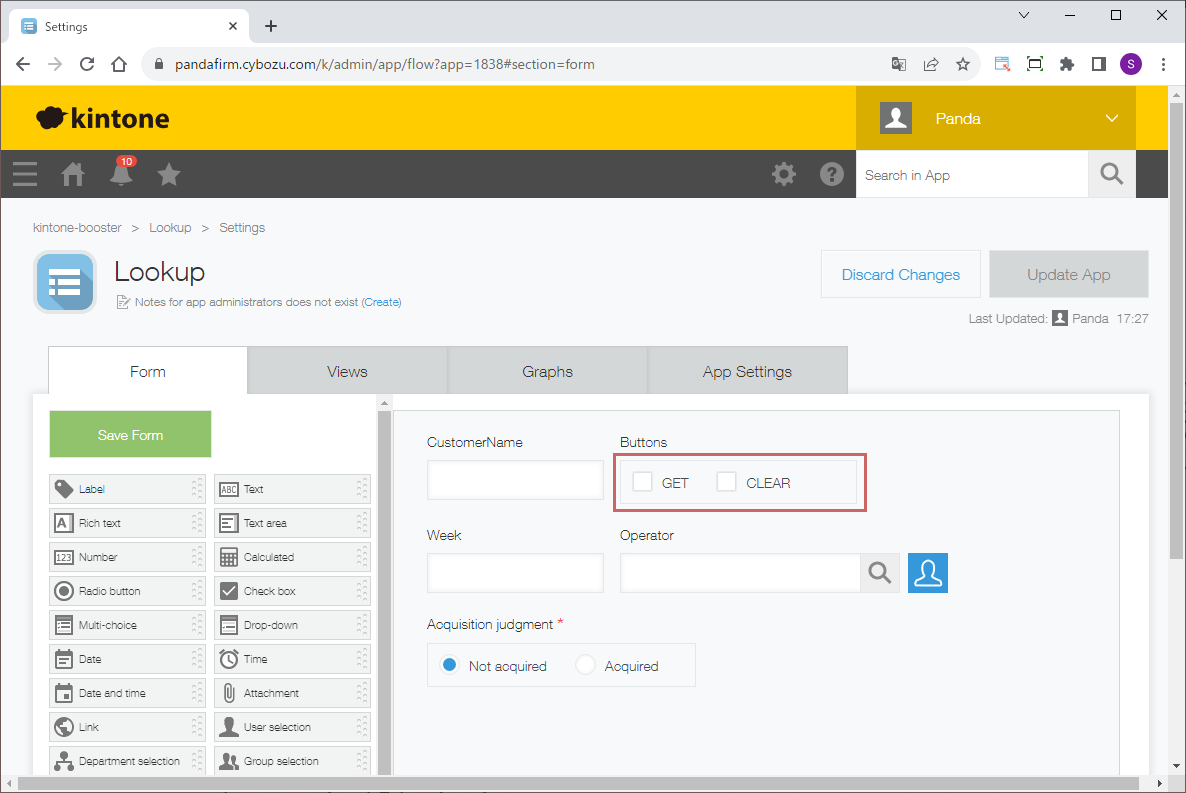Switch to the App Settings tab

[747, 372]
